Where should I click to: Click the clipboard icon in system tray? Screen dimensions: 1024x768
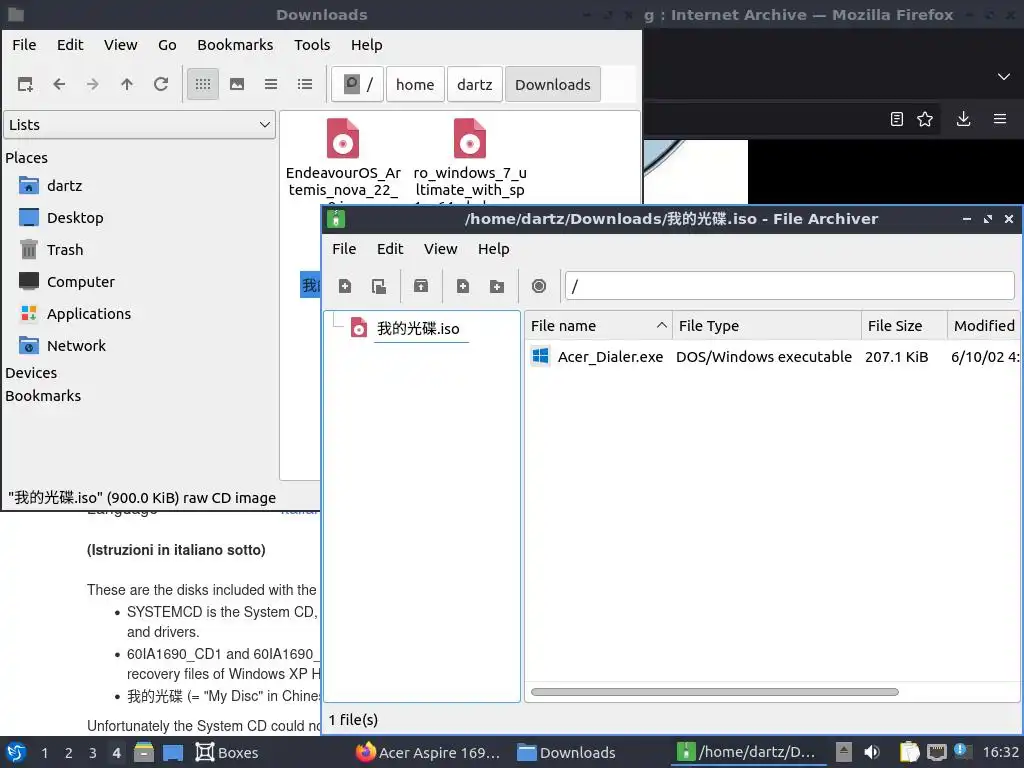pyautogui.click(x=909, y=752)
